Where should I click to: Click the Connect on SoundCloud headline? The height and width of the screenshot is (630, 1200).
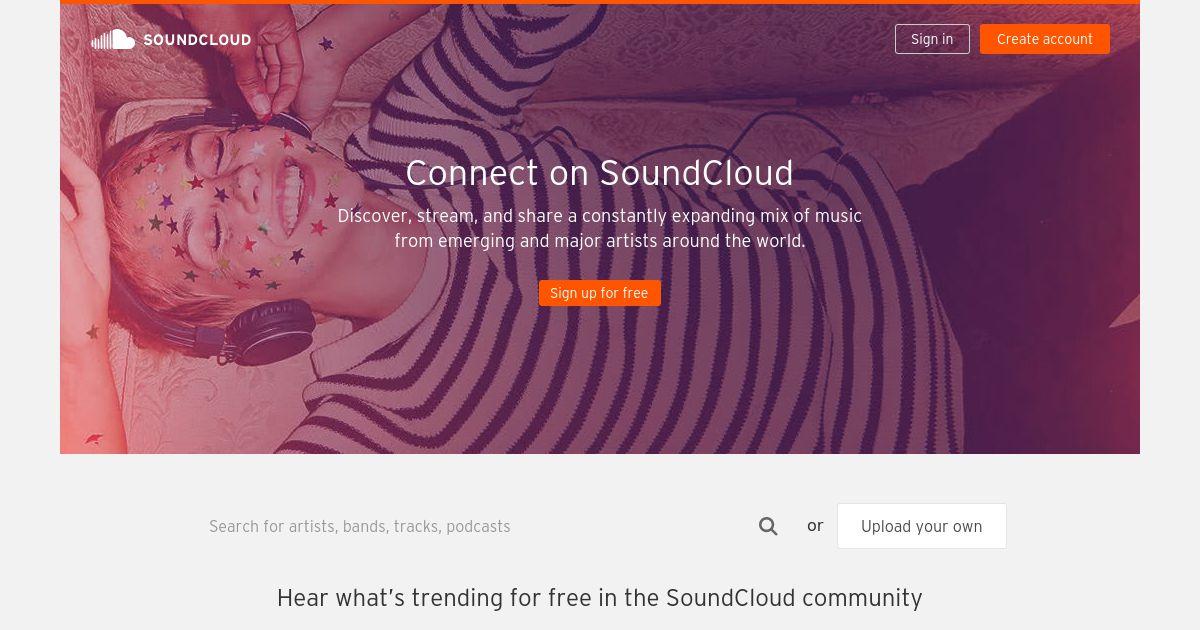click(599, 173)
